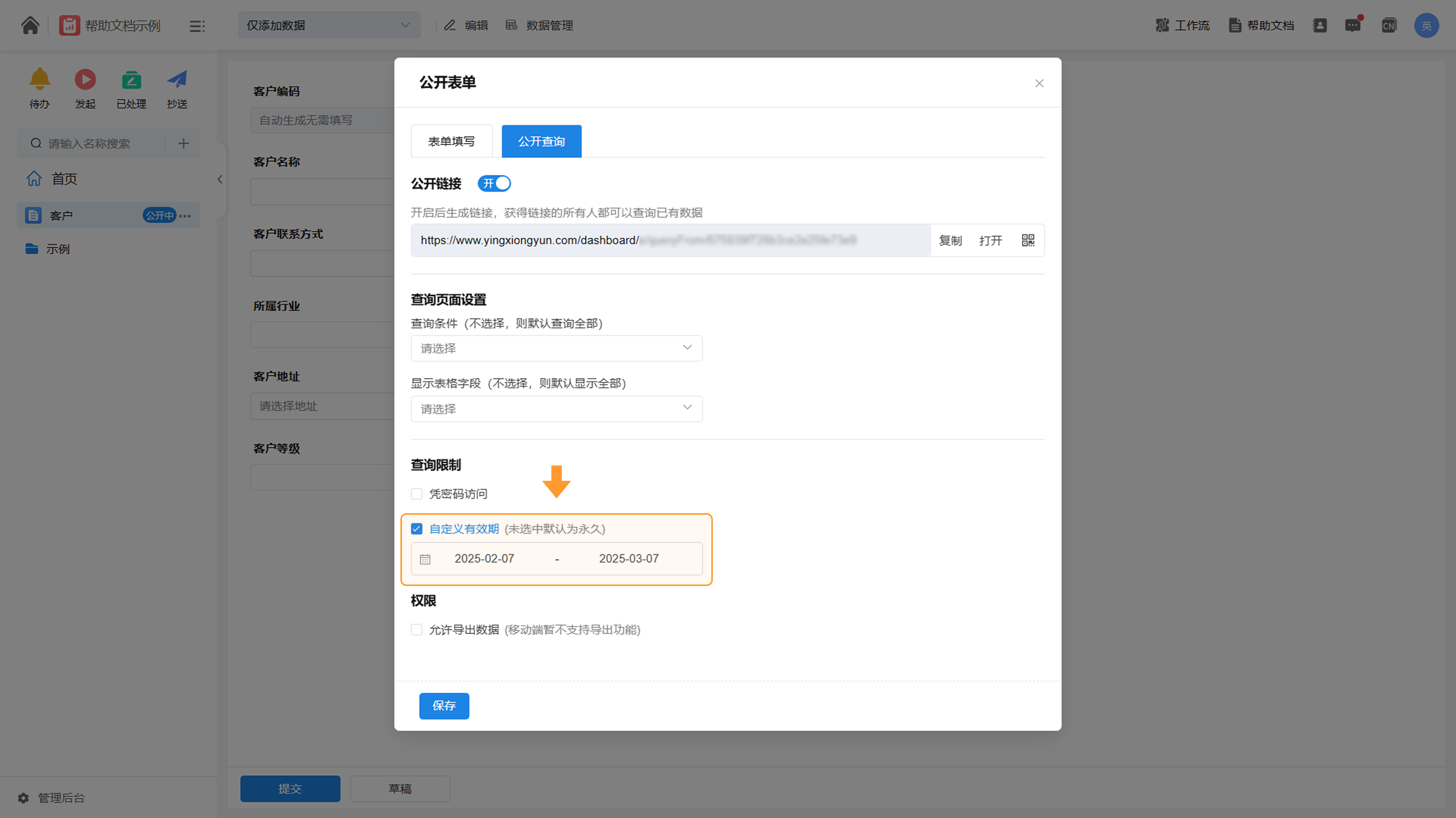The width and height of the screenshot is (1456, 818).
Task: Open 发起 play icon
Action: [85, 80]
